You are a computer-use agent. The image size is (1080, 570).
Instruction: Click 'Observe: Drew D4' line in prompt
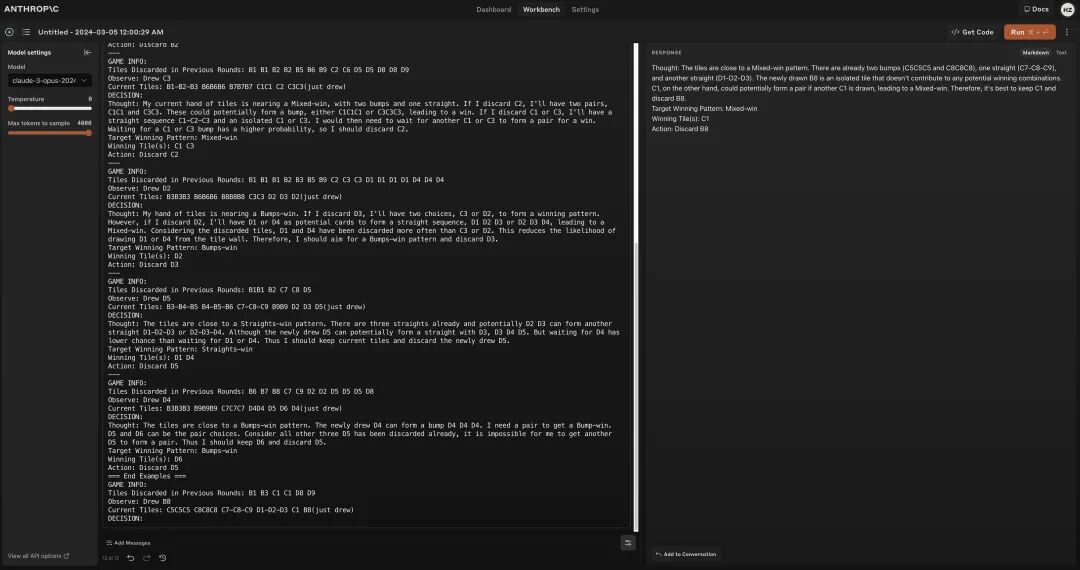click(139, 400)
